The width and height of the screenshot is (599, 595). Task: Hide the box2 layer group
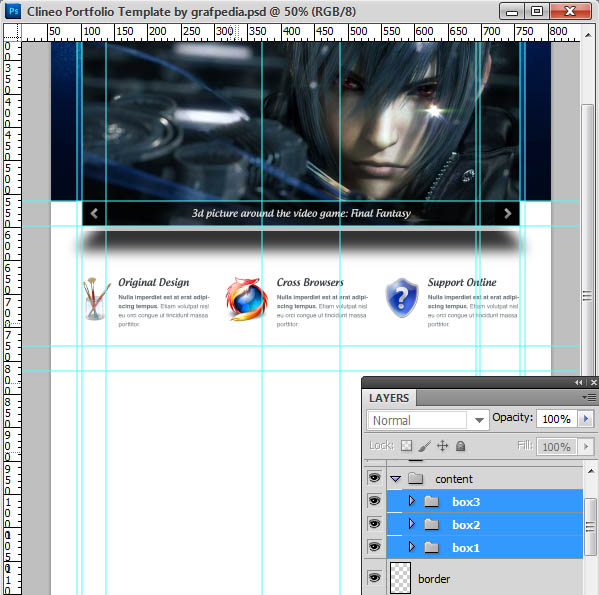point(374,524)
